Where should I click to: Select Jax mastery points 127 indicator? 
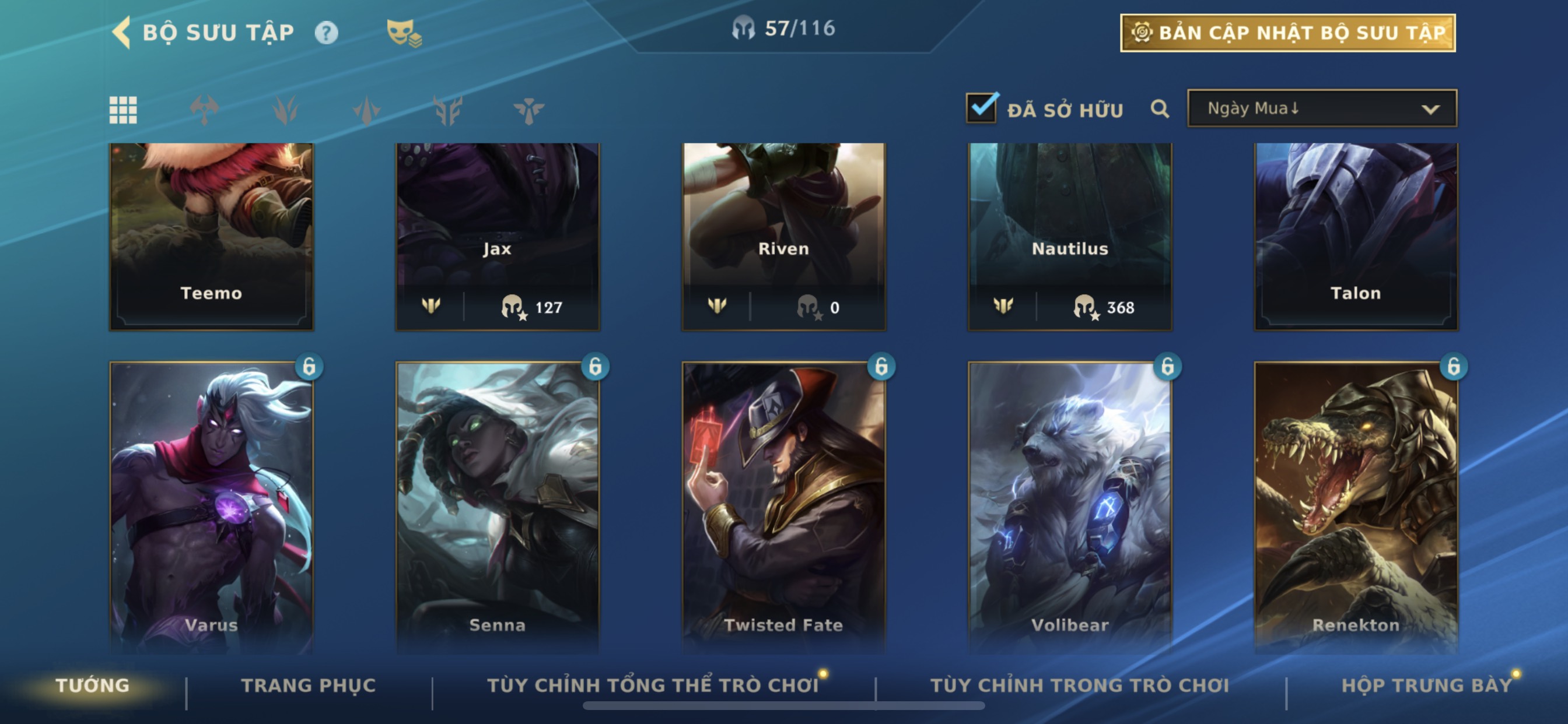pyautogui.click(x=531, y=307)
